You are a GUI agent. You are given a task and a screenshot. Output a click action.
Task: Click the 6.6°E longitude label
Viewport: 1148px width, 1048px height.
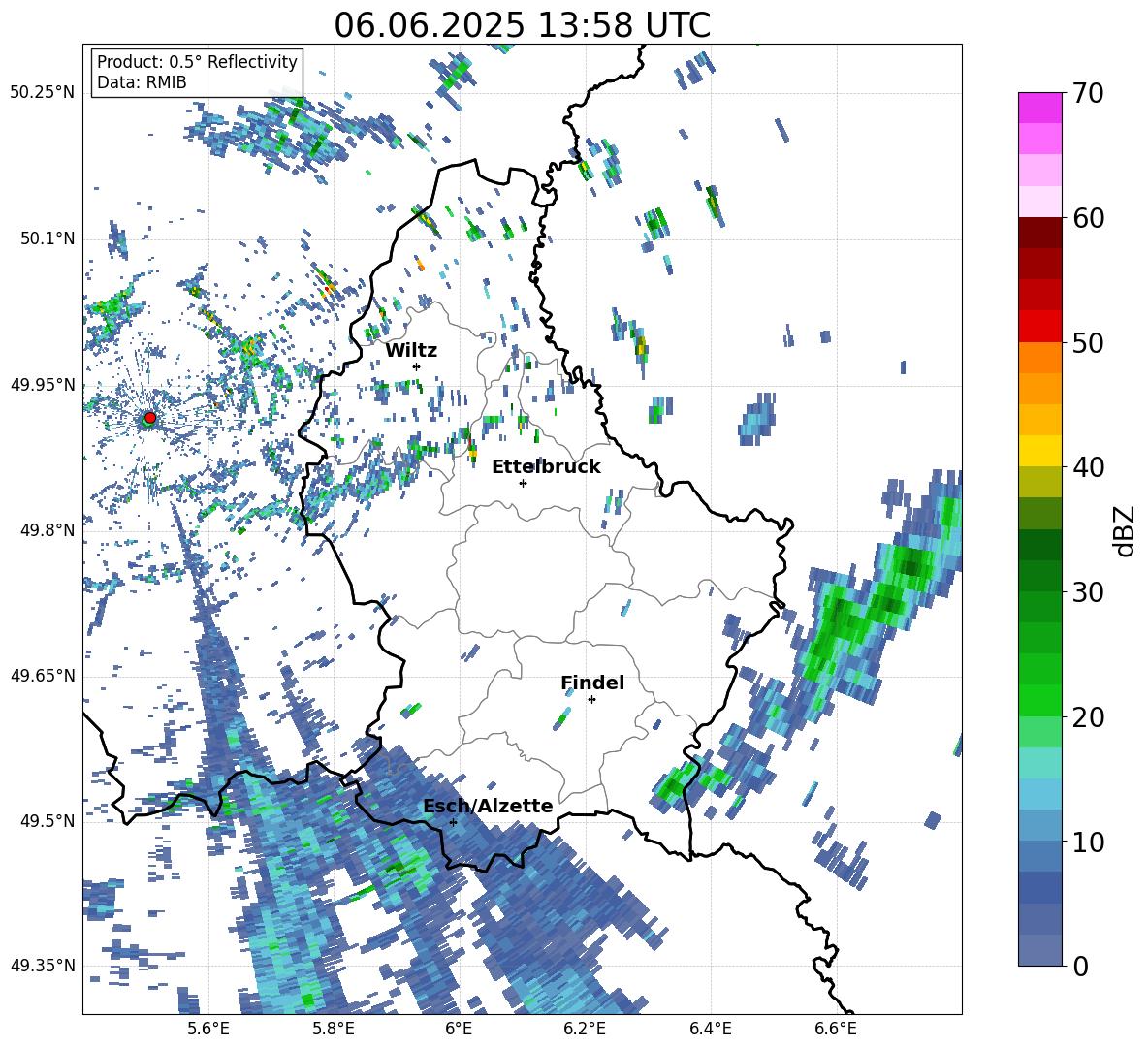coord(836,1029)
